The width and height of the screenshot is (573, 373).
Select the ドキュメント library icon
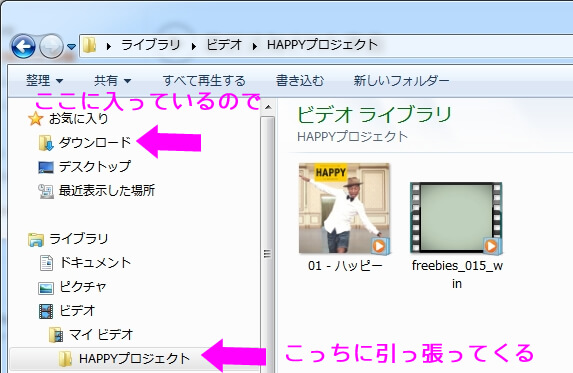[x=46, y=263]
